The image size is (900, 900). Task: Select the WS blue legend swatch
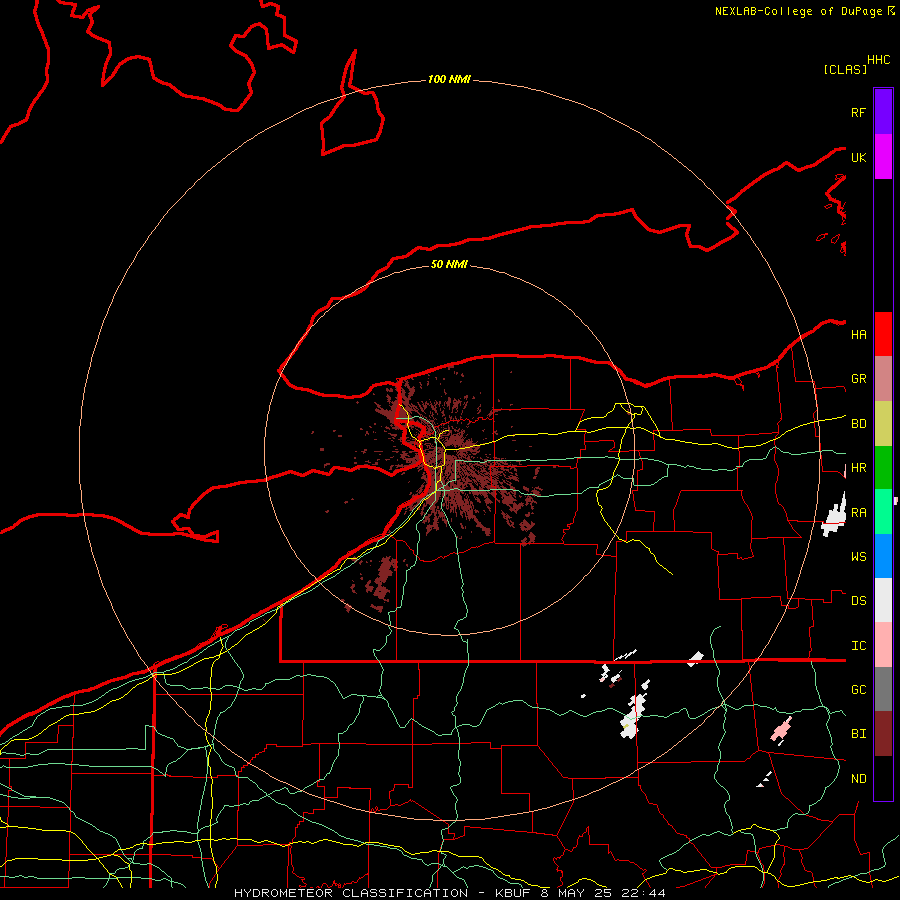pyautogui.click(x=883, y=556)
